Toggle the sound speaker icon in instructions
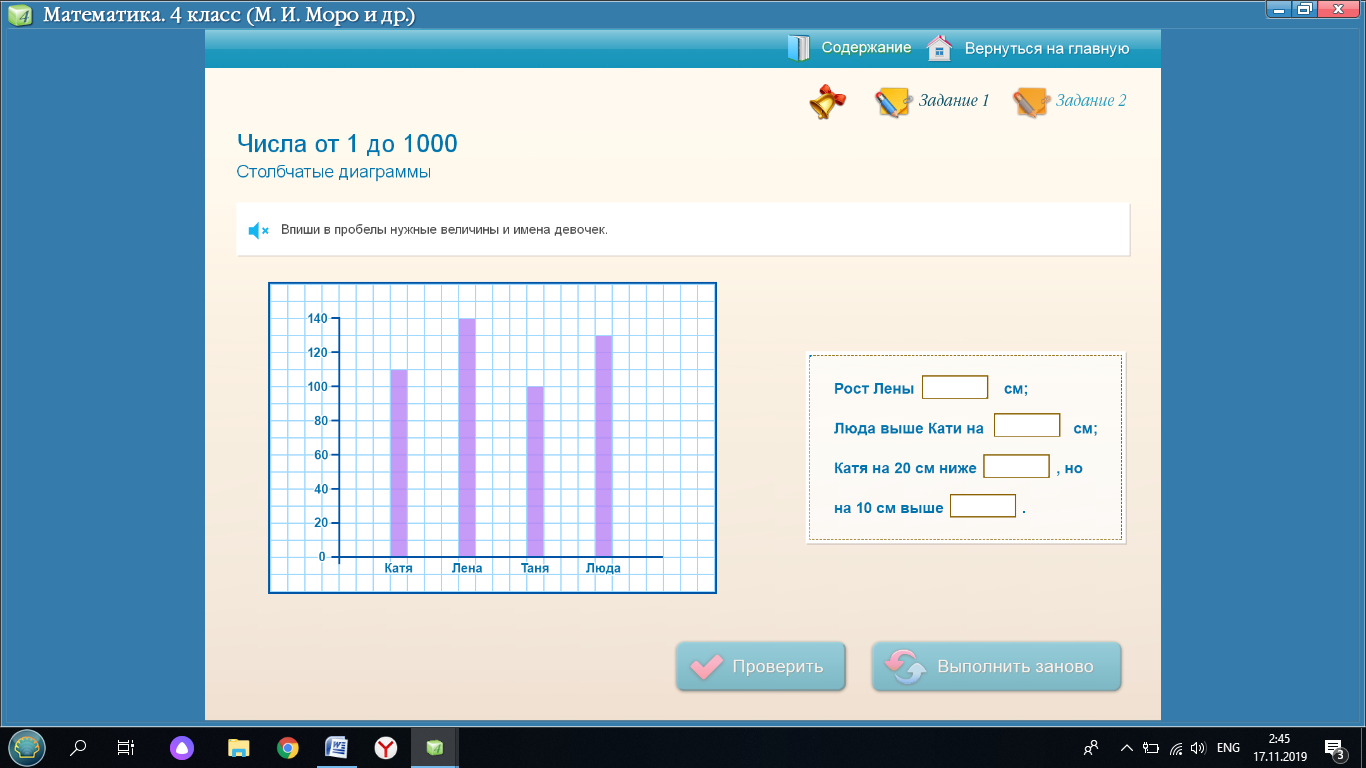This screenshot has height=768, width=1366. tap(258, 231)
